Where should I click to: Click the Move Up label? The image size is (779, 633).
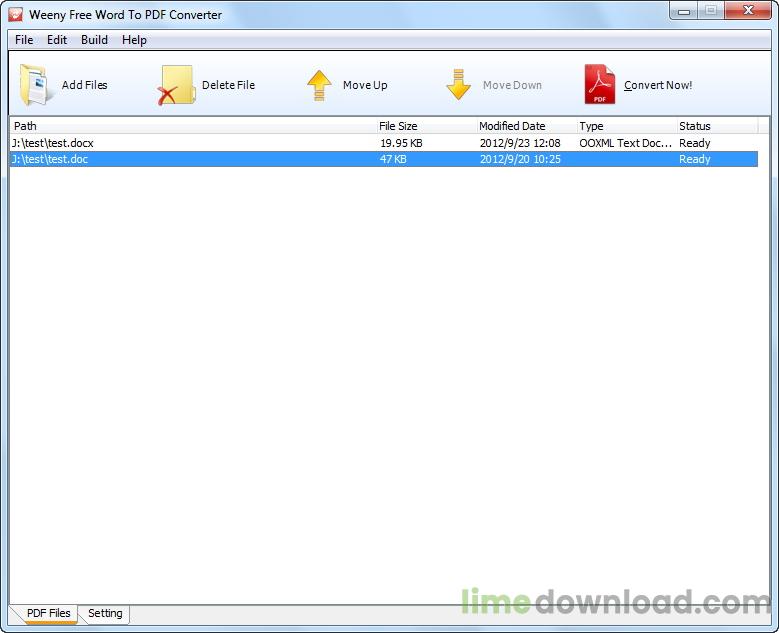pos(365,85)
